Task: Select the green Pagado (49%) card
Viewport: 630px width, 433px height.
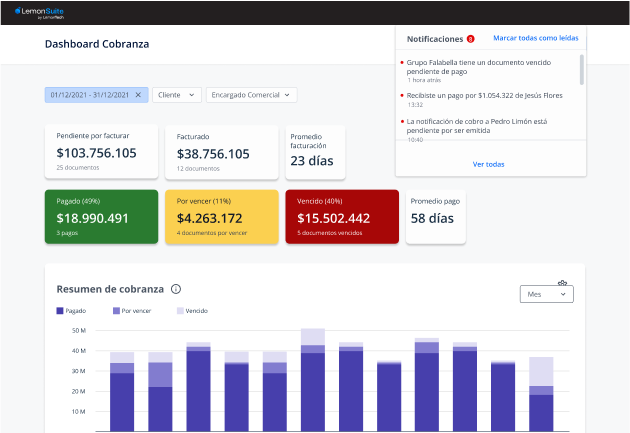Action: coord(101,216)
